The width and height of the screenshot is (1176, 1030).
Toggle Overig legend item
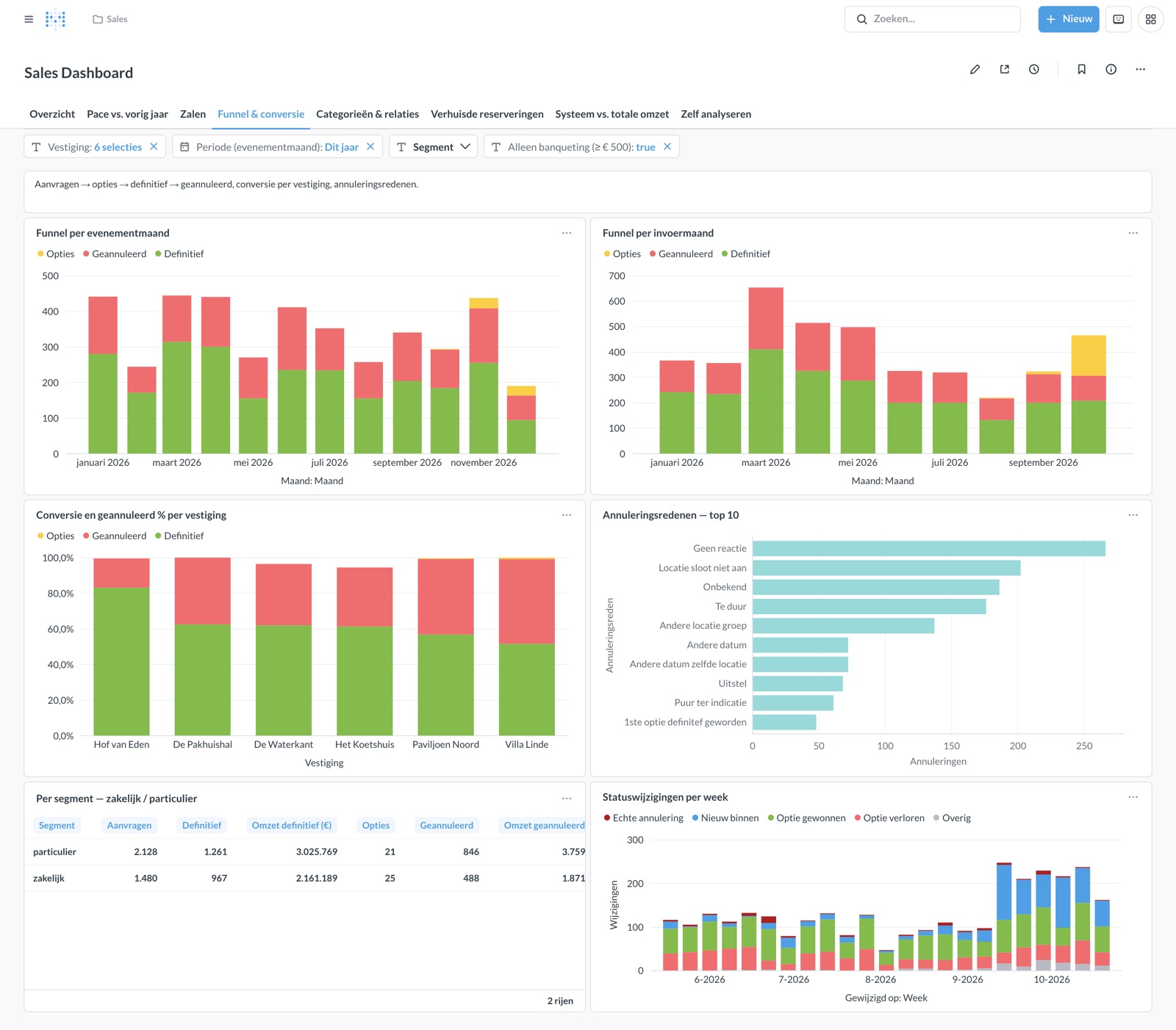coord(952,818)
